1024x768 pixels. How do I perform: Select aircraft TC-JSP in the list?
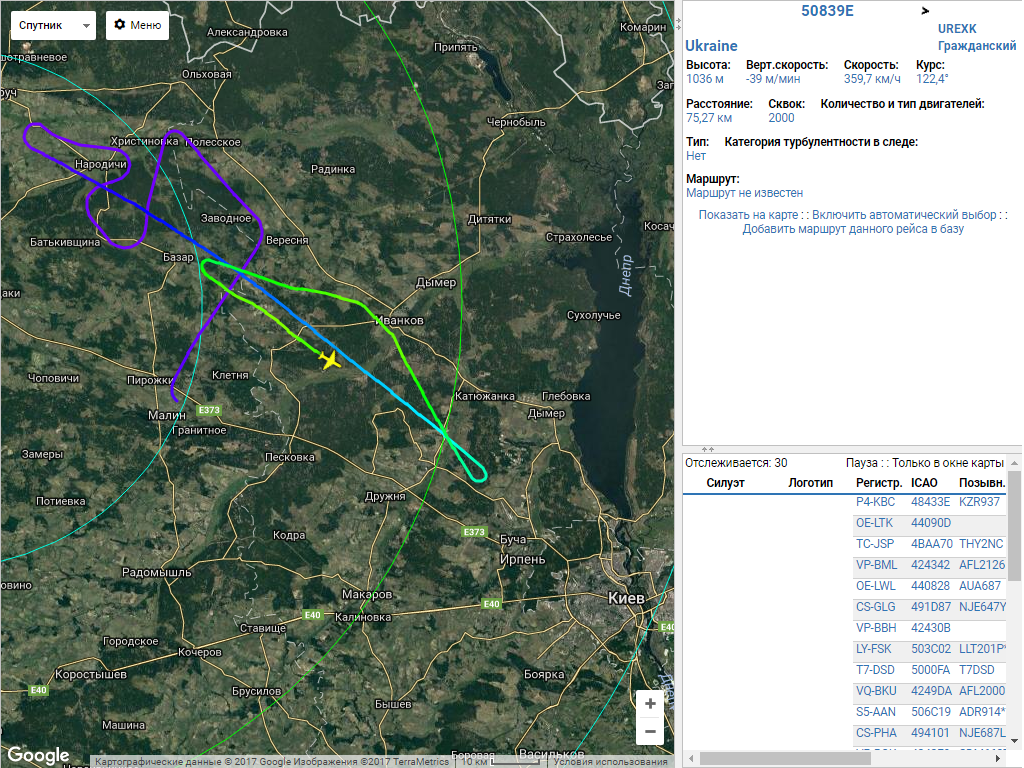point(876,544)
